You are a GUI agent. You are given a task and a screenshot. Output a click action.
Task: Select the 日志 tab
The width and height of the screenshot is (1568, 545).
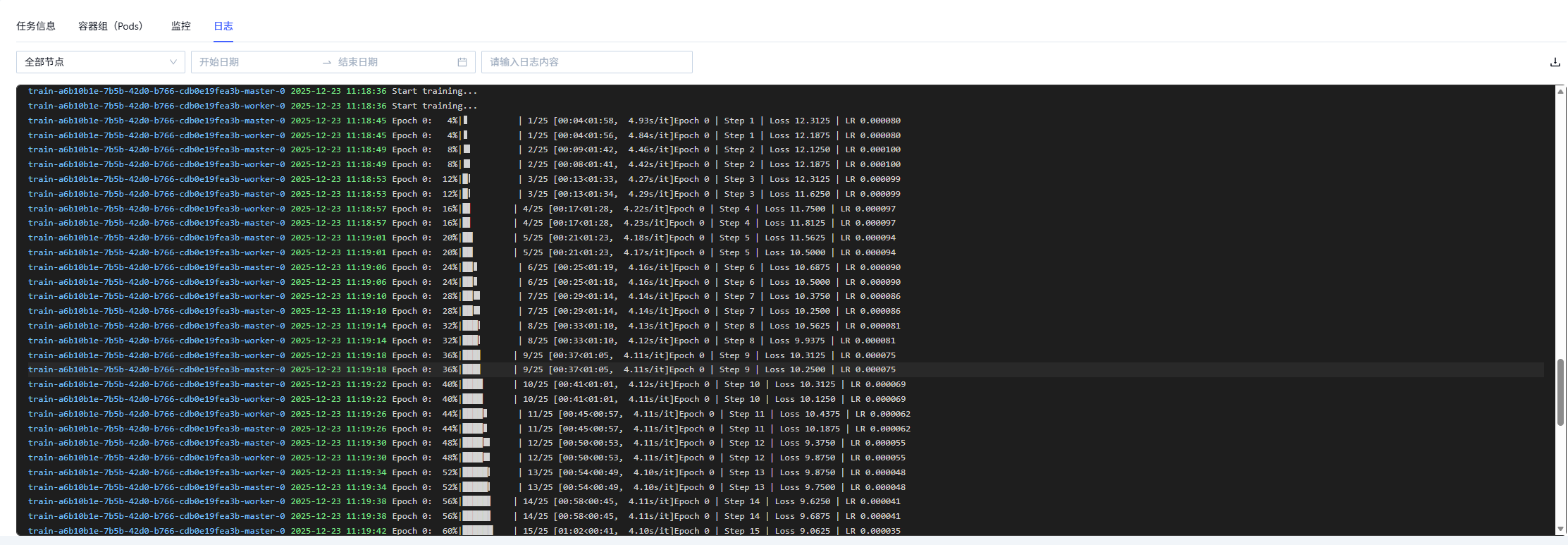point(223,26)
